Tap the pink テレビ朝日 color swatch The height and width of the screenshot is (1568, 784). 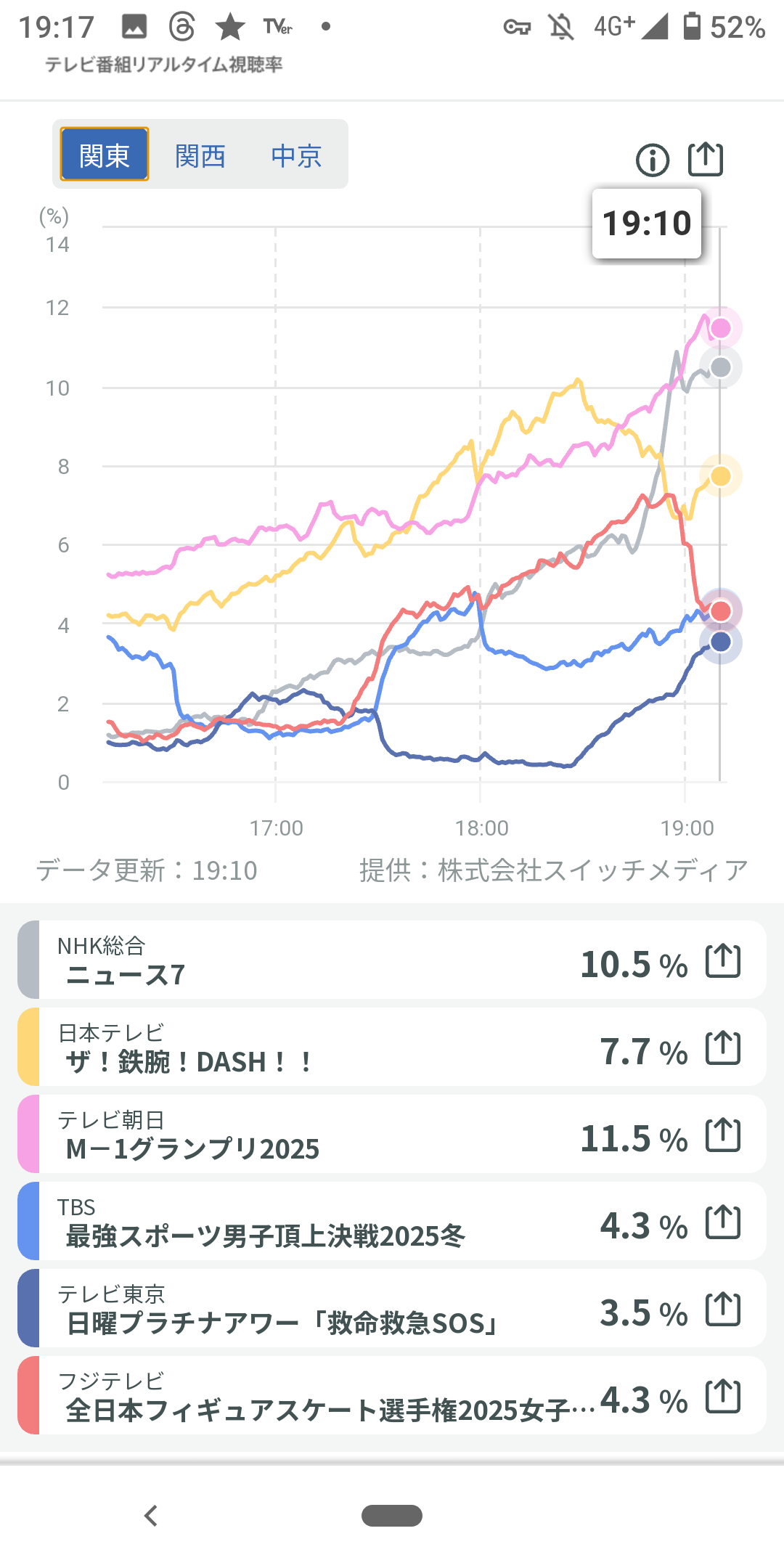[28, 1135]
